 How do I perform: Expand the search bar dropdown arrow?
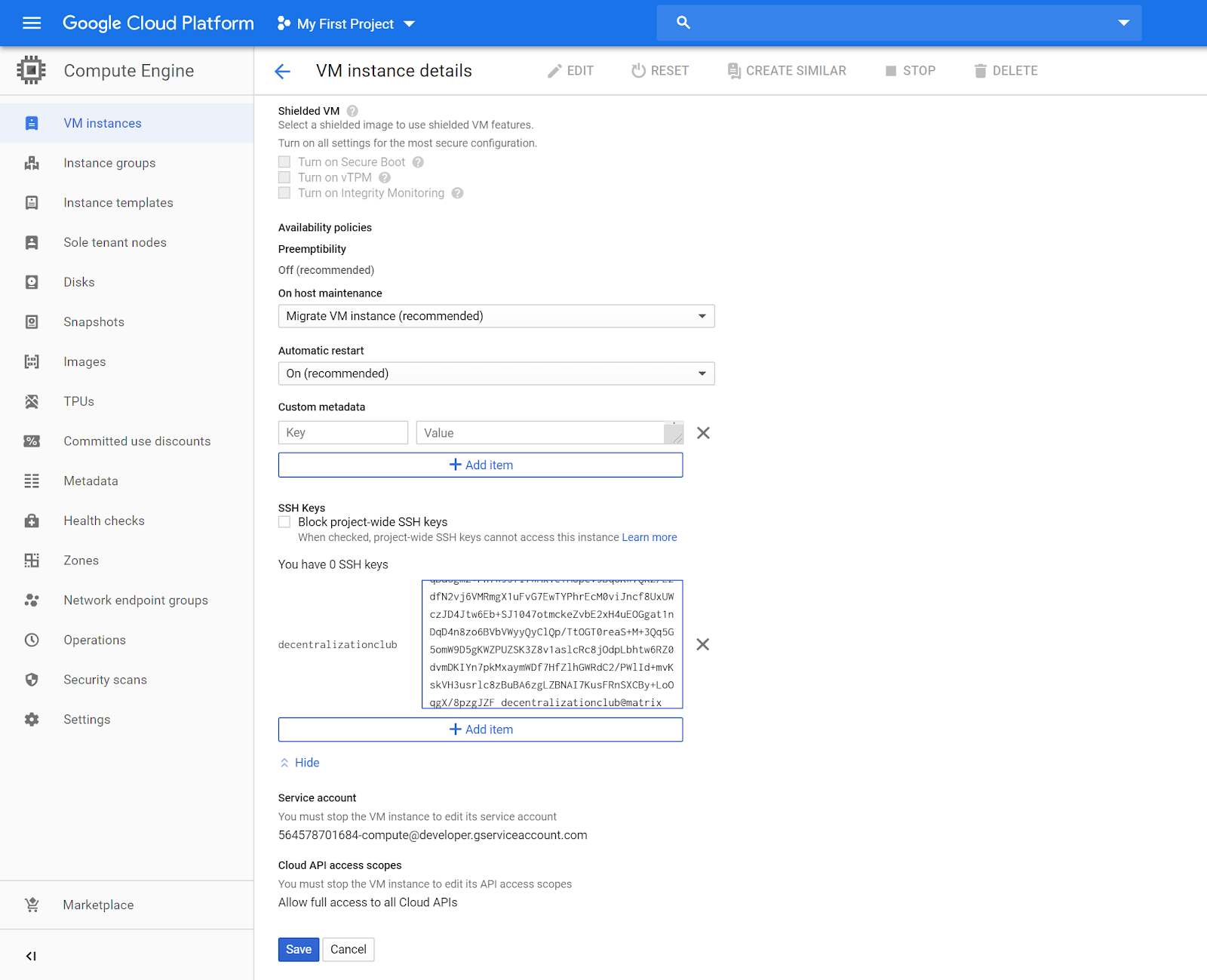tap(1123, 23)
